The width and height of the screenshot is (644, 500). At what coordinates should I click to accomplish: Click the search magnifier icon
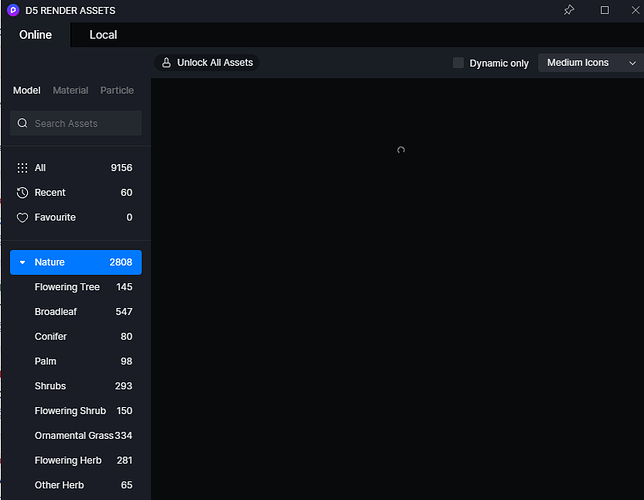tap(23, 123)
